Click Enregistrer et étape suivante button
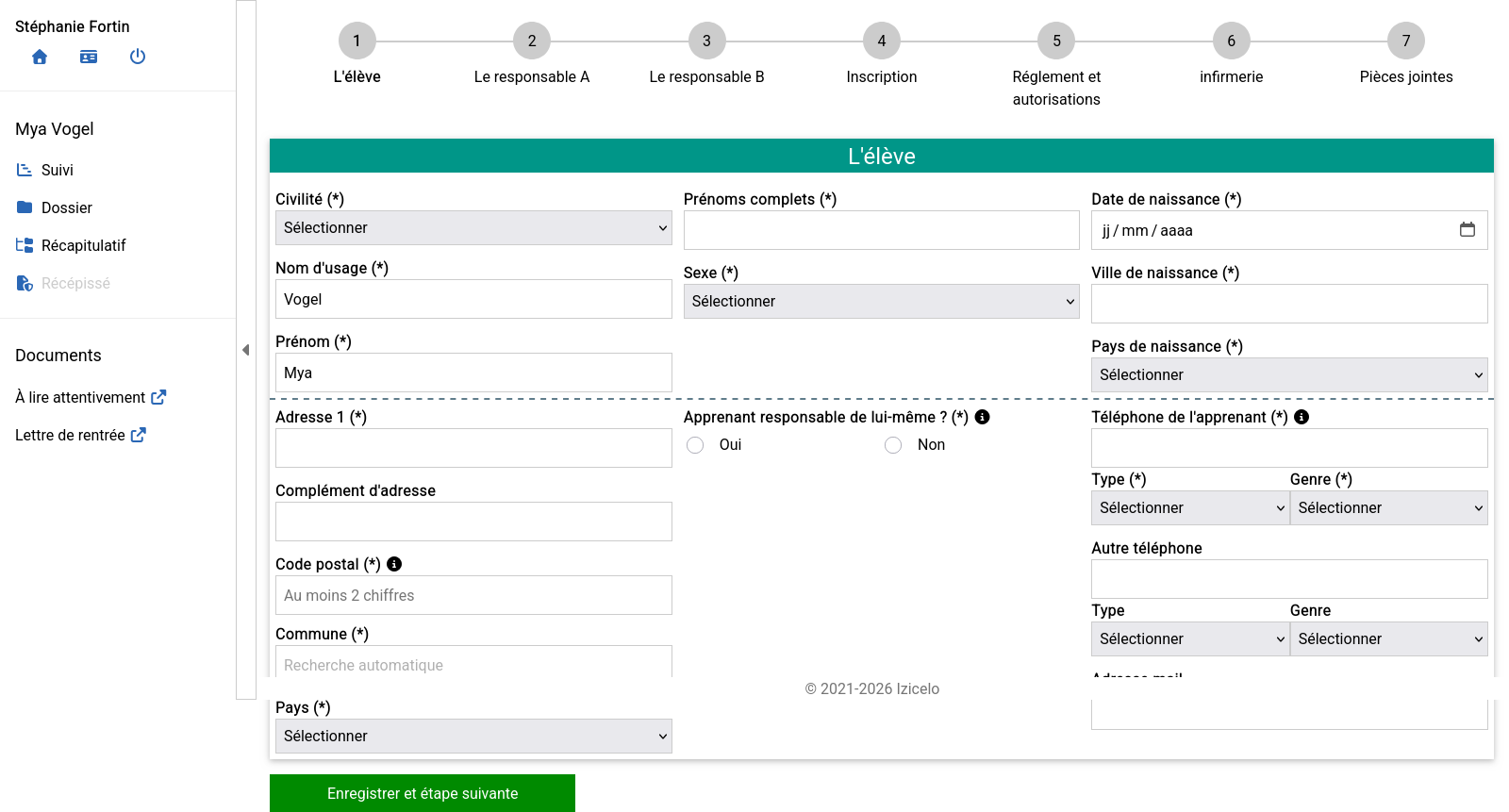This screenshot has width=1509, height=812. point(423,793)
